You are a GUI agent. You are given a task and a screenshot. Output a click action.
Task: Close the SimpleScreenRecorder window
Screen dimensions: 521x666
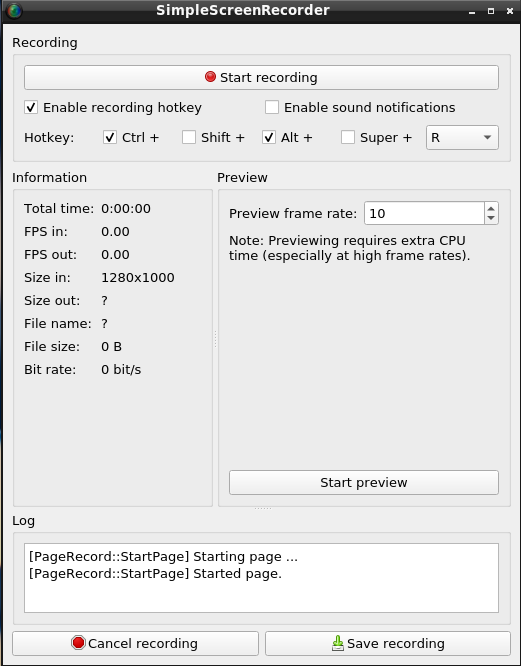pyautogui.click(x=510, y=11)
